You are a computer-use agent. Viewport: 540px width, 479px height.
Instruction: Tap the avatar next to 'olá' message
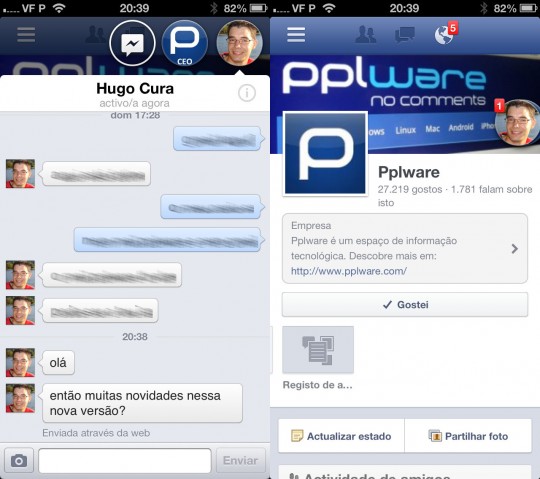(x=20, y=363)
